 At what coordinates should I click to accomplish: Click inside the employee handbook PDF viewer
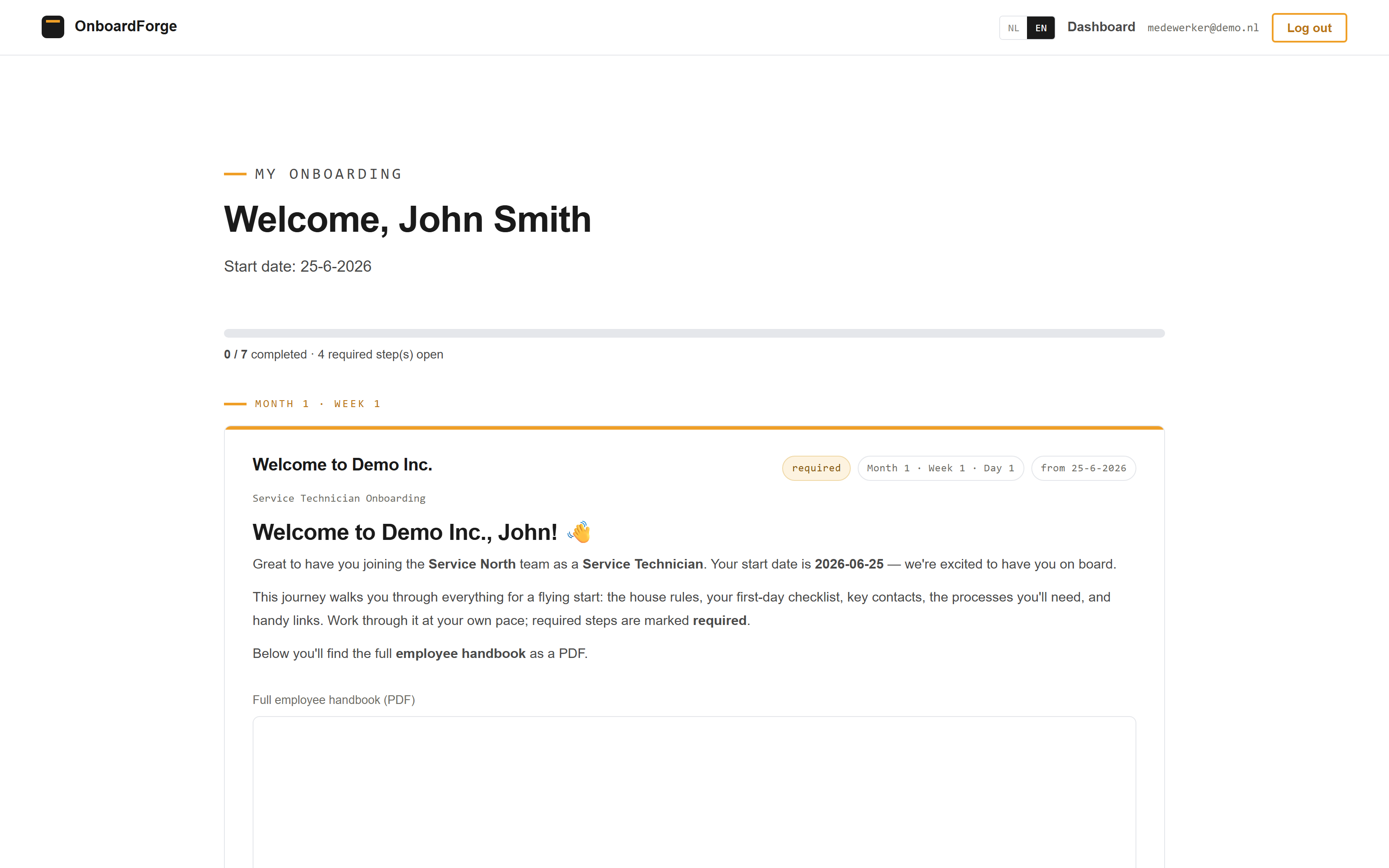pos(694,792)
